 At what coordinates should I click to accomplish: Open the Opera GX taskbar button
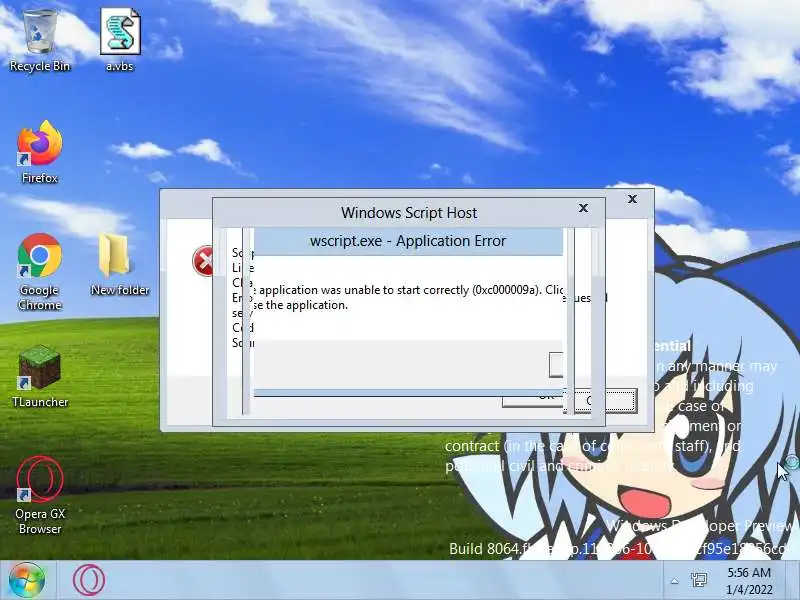(89, 580)
